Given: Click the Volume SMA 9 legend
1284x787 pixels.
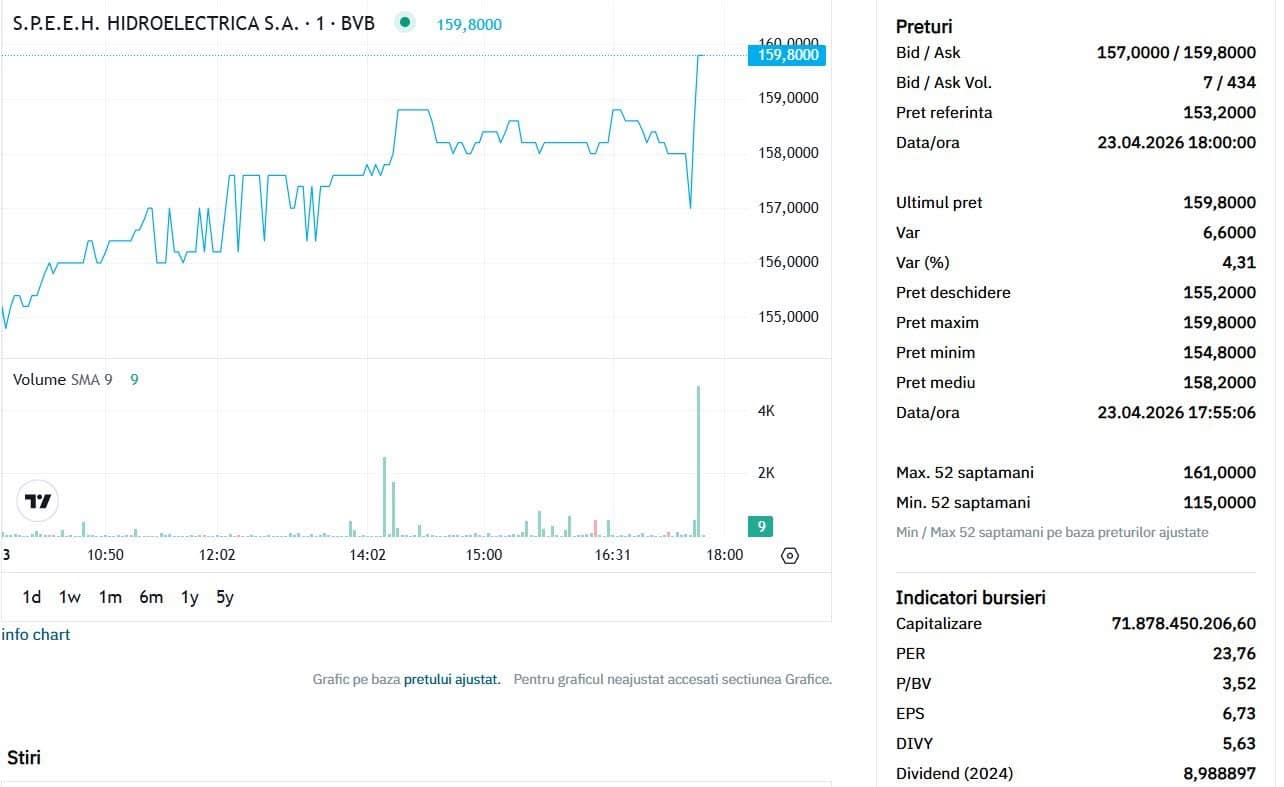Looking at the screenshot, I should point(62,380).
